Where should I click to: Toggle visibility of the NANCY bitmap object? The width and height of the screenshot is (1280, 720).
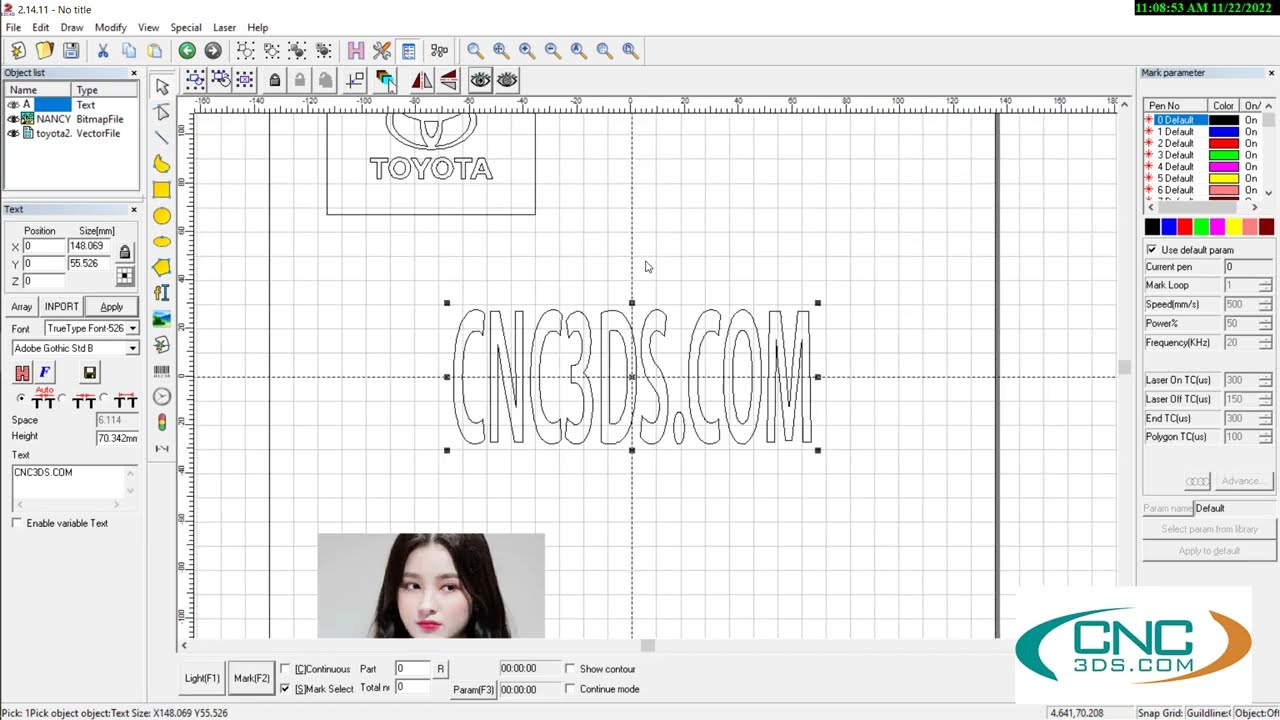(13, 119)
